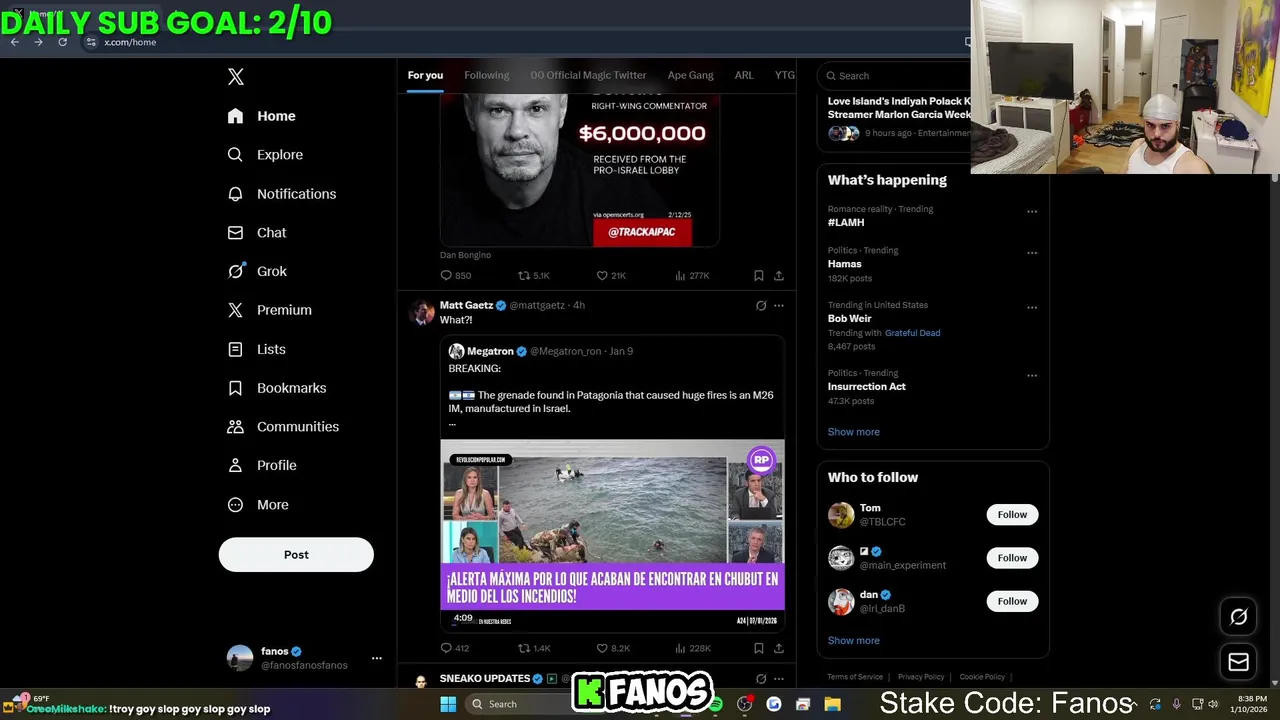Viewport: 1280px width, 720px height.
Task: Bookmark the Dan Bongino post
Action: coord(758,275)
